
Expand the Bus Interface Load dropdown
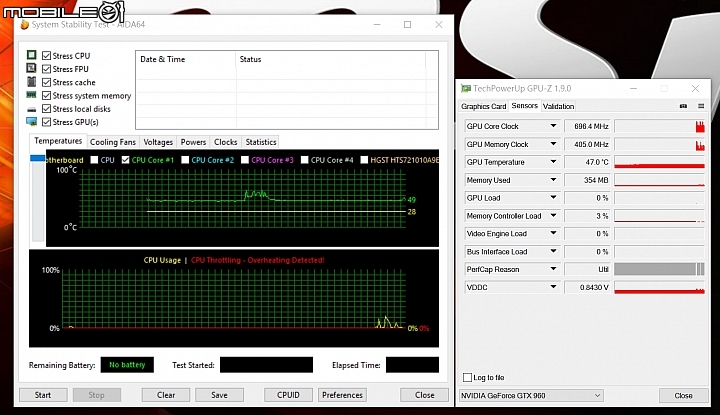tap(553, 251)
